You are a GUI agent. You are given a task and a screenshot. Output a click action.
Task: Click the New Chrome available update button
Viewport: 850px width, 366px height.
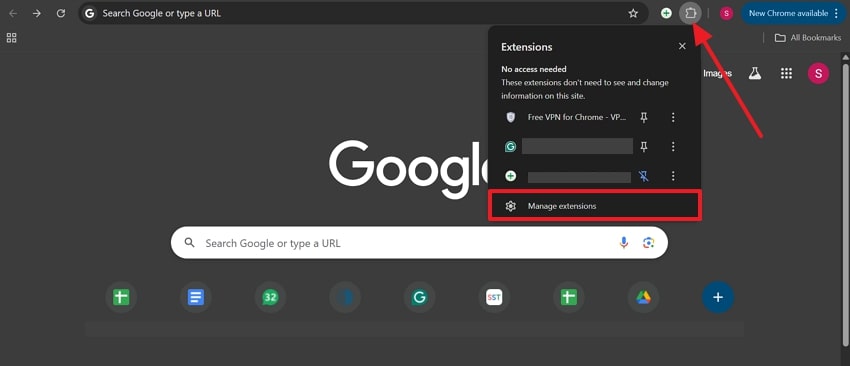point(792,14)
